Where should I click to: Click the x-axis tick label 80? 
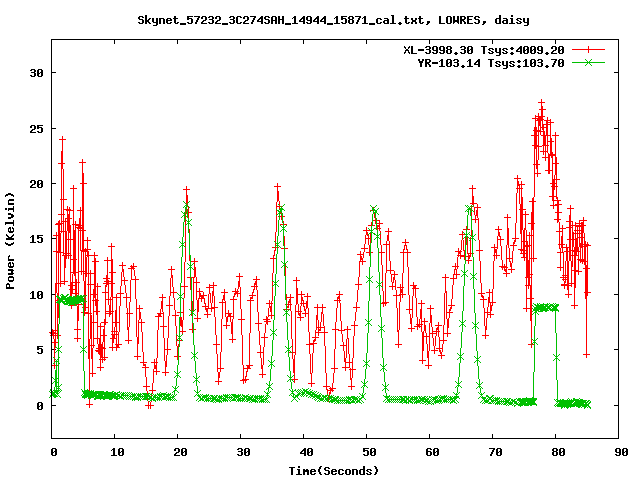(x=558, y=452)
